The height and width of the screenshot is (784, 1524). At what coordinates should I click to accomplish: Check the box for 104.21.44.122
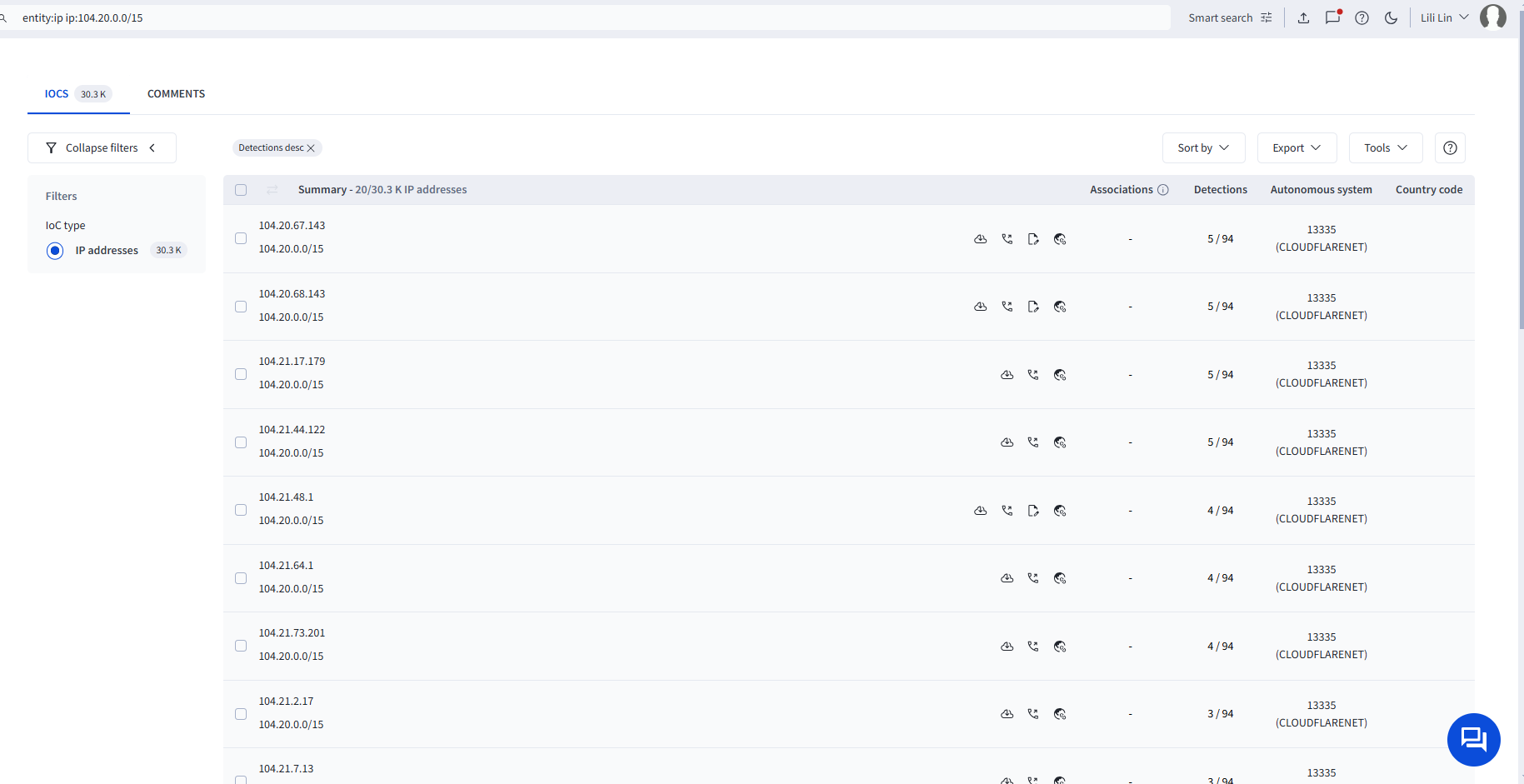[241, 442]
